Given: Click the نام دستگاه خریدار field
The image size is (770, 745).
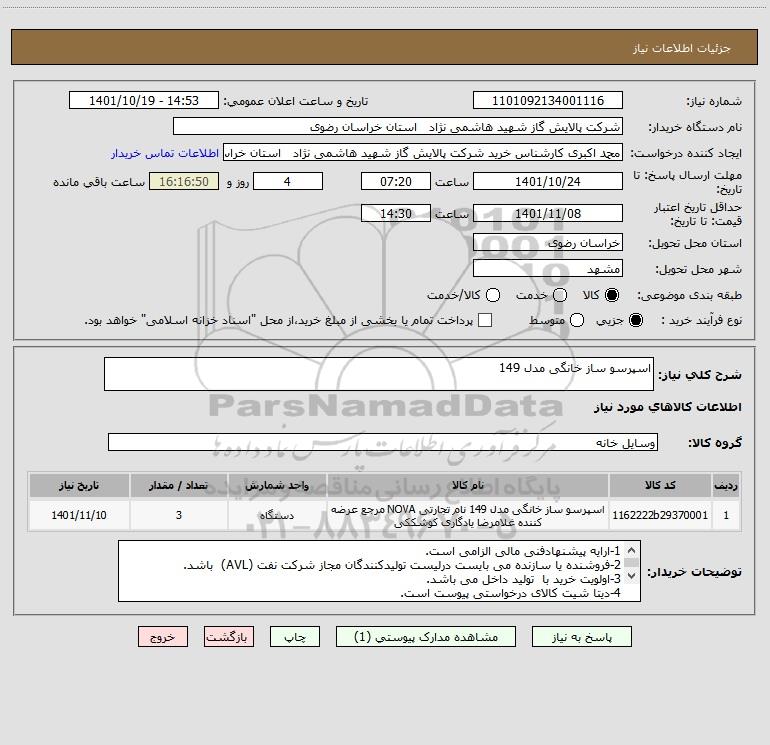Looking at the screenshot, I should click(x=398, y=127).
